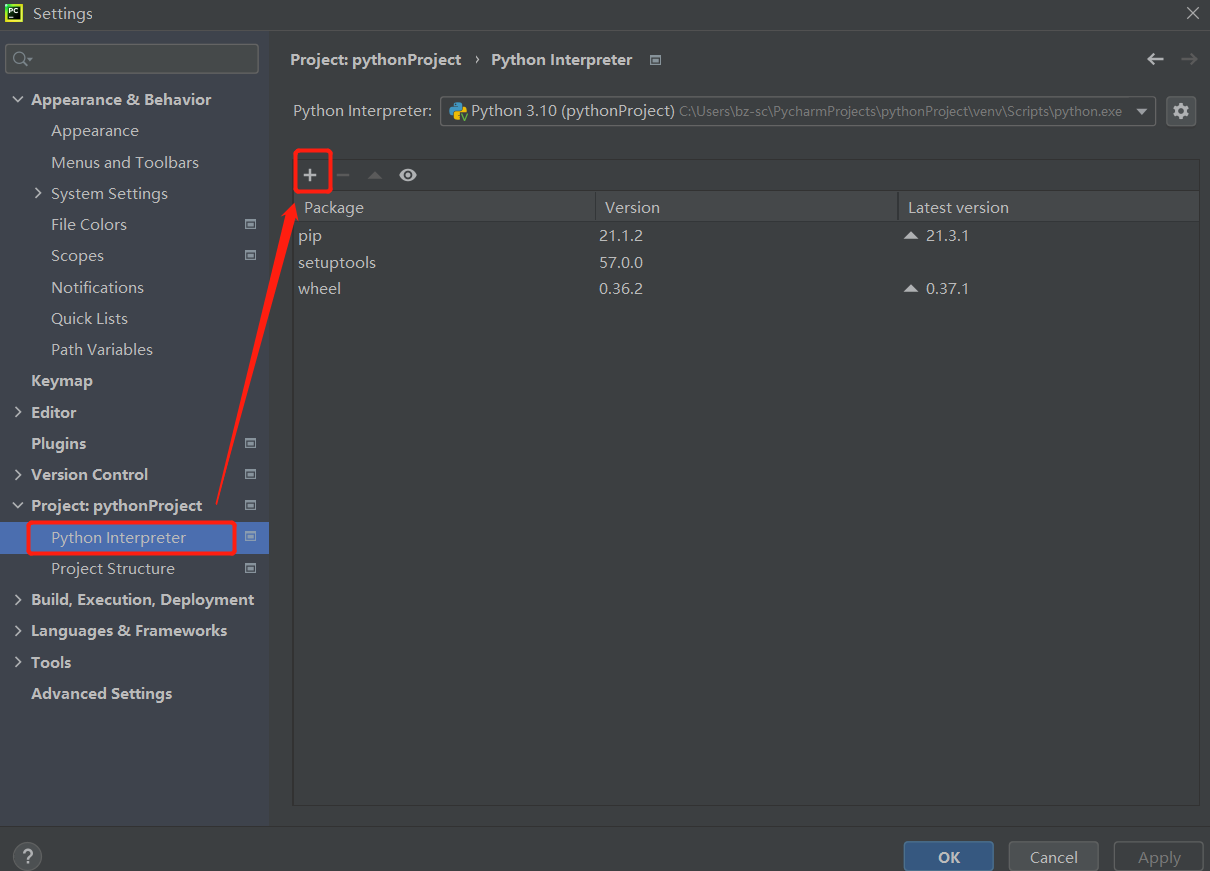This screenshot has height=871, width=1210.
Task: Click wheel latest version 0.37.1
Action: click(947, 288)
